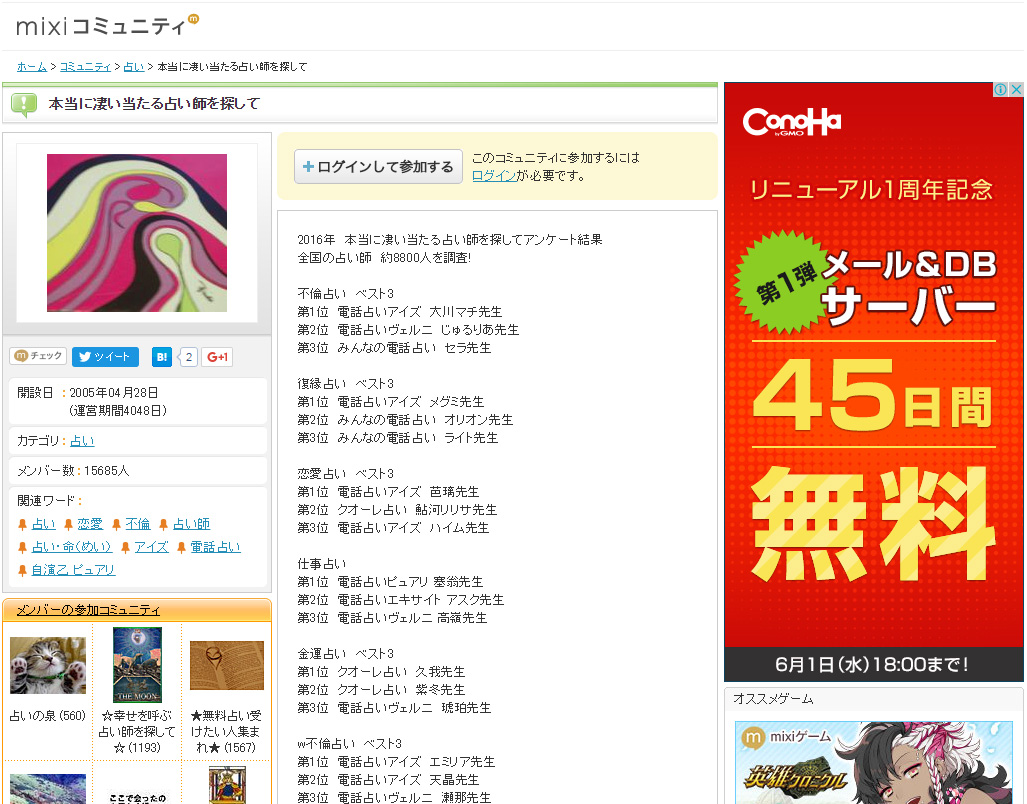Click the Google +1 button
Viewport: 1027px width, 804px height.
[217, 357]
